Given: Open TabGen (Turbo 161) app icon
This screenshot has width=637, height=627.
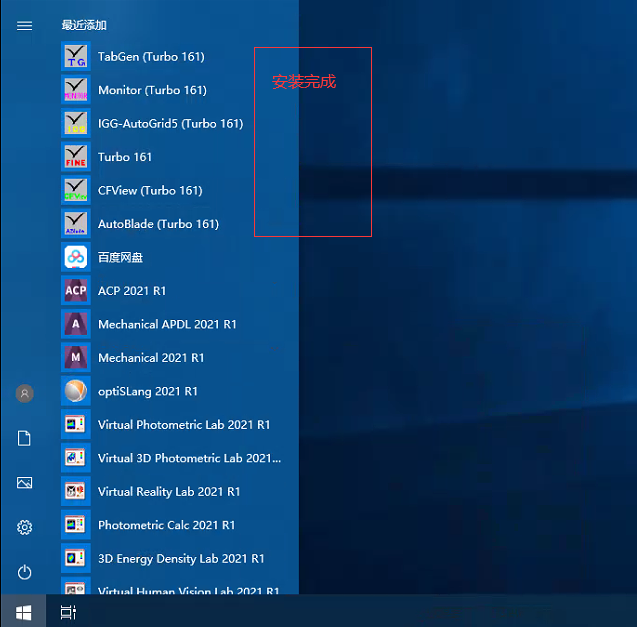Looking at the screenshot, I should pos(76,57).
